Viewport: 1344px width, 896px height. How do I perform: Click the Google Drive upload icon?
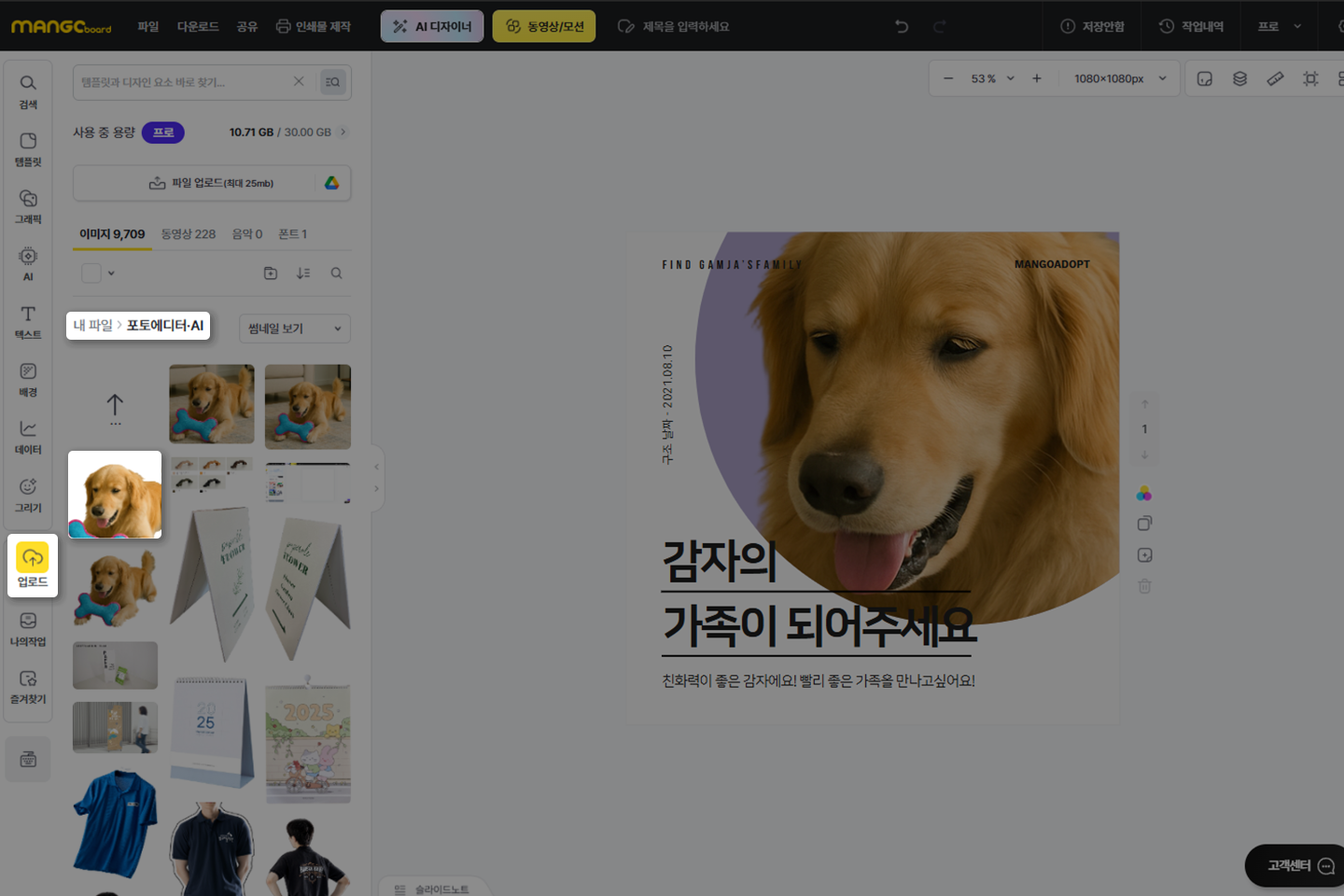[331, 183]
